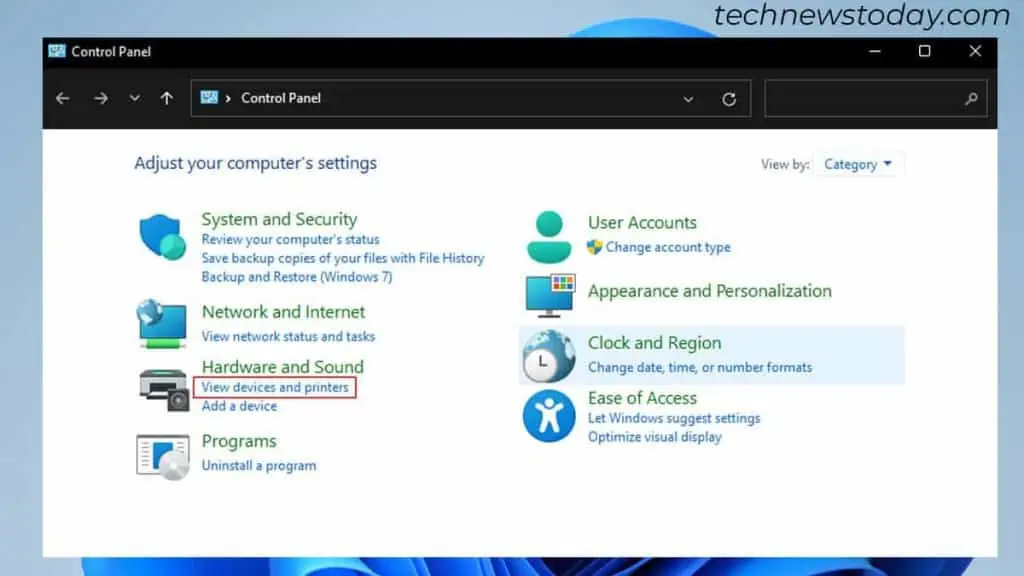This screenshot has height=576, width=1024.
Task: Click the Network and Internet globe icon
Action: (162, 323)
